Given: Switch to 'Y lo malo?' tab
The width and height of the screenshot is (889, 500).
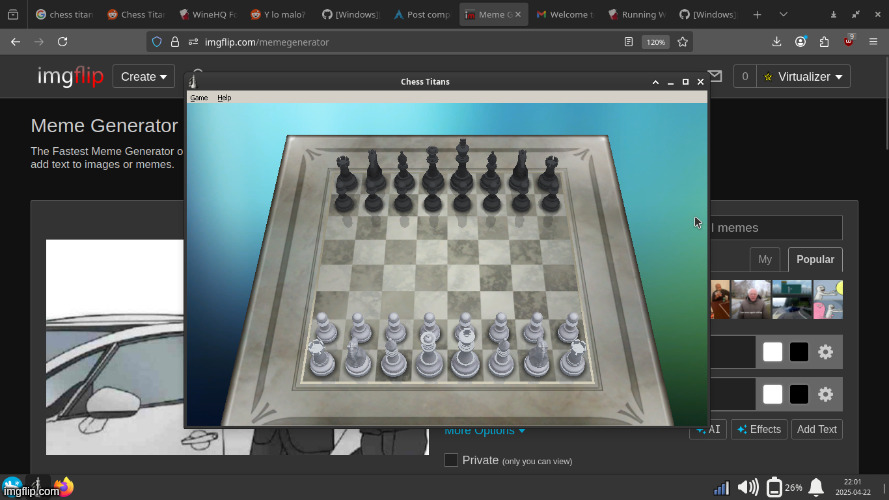Looking at the screenshot, I should point(279,15).
